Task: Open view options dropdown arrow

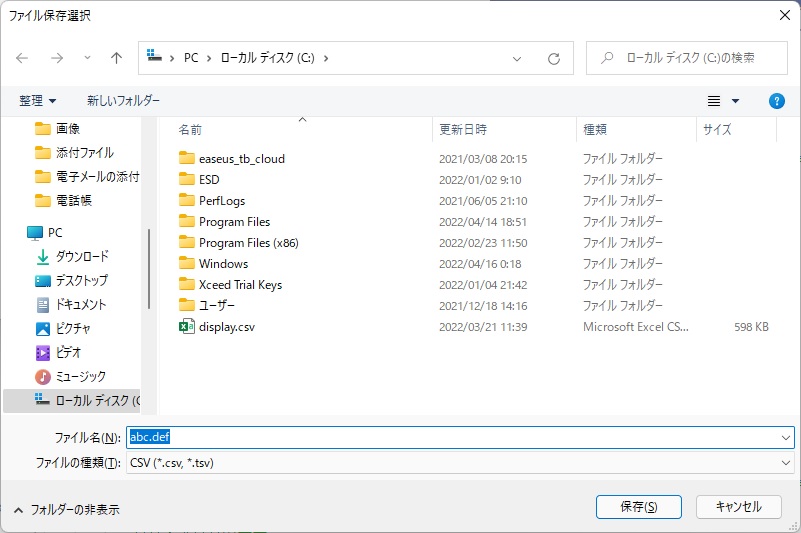Action: (x=736, y=101)
